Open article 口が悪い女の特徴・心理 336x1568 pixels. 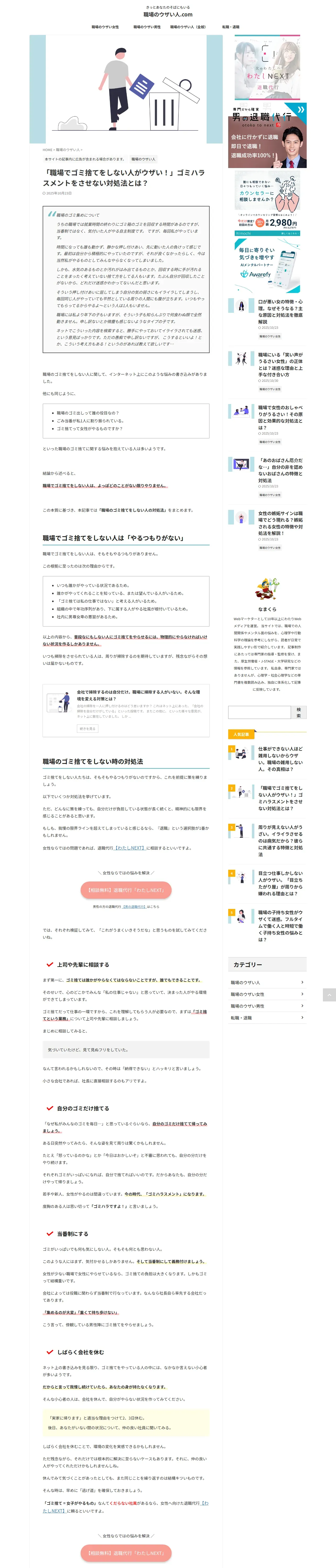tap(280, 312)
